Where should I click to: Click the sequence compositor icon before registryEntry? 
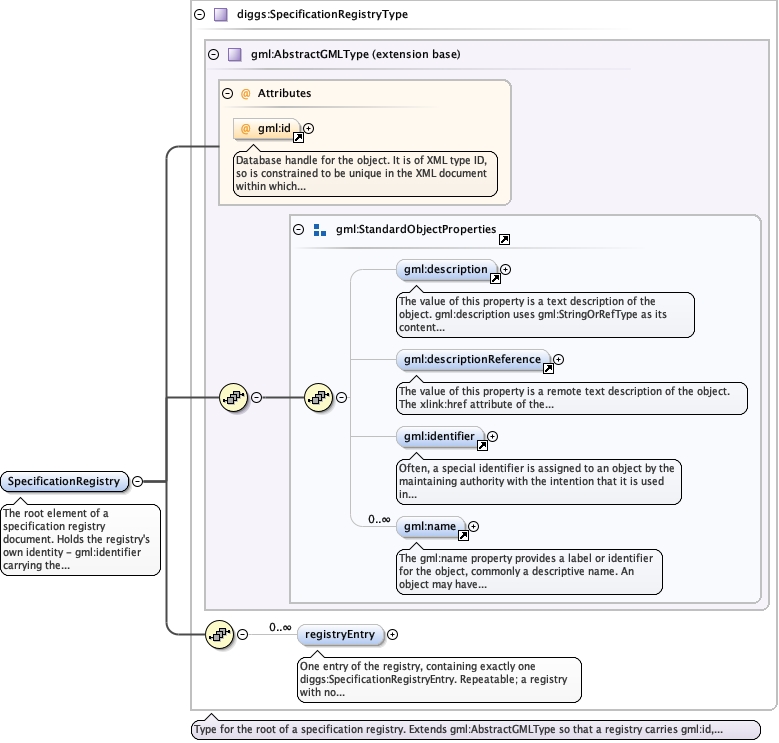219,634
